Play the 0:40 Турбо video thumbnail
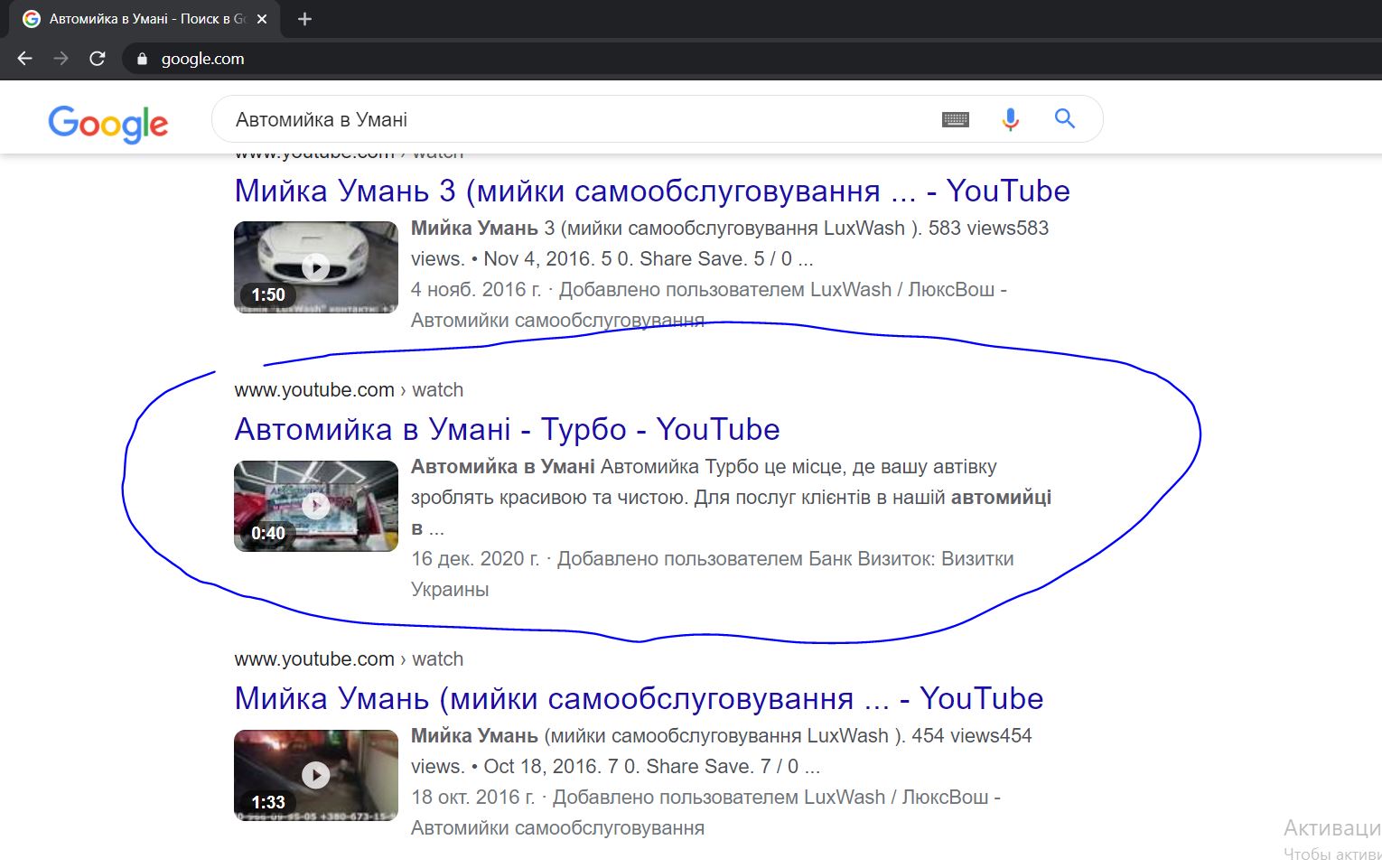 coord(315,506)
